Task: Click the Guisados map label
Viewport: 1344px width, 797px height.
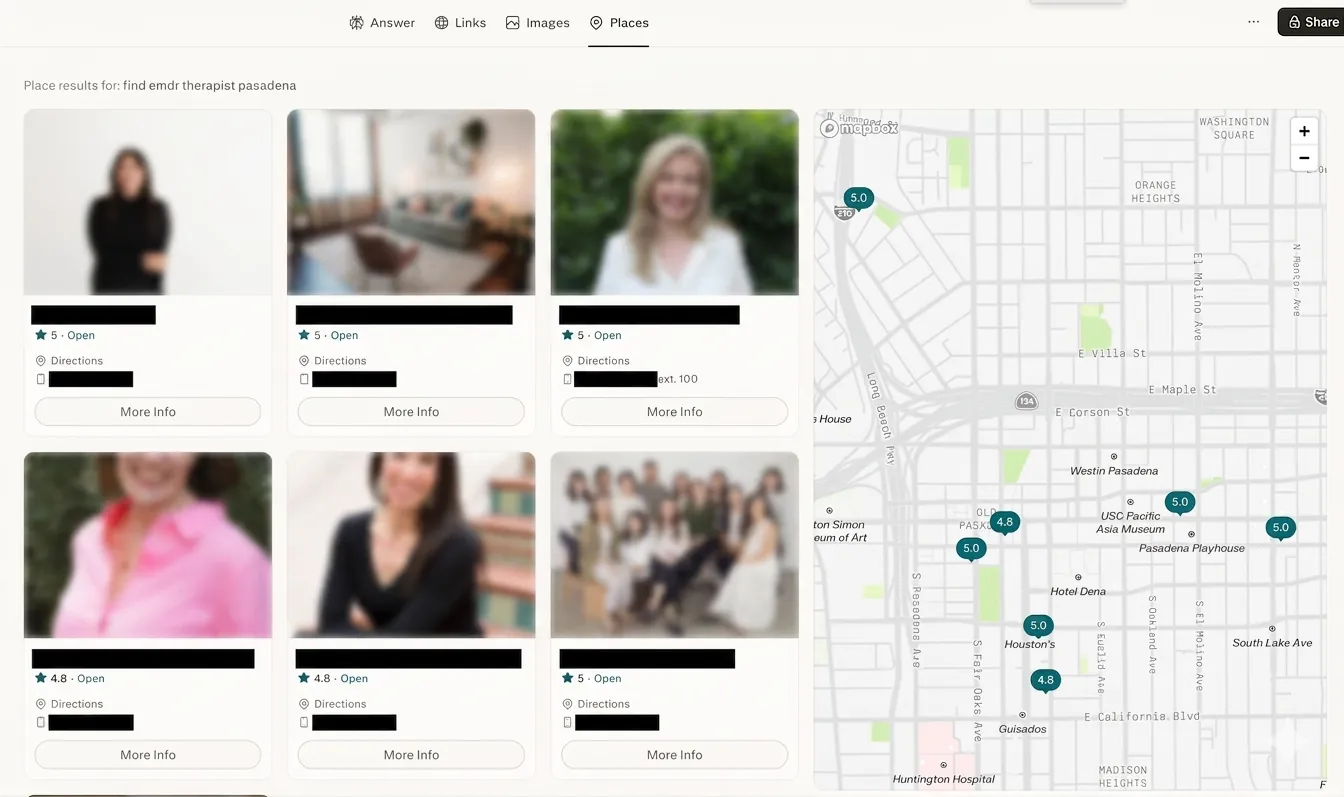Action: tap(1022, 729)
